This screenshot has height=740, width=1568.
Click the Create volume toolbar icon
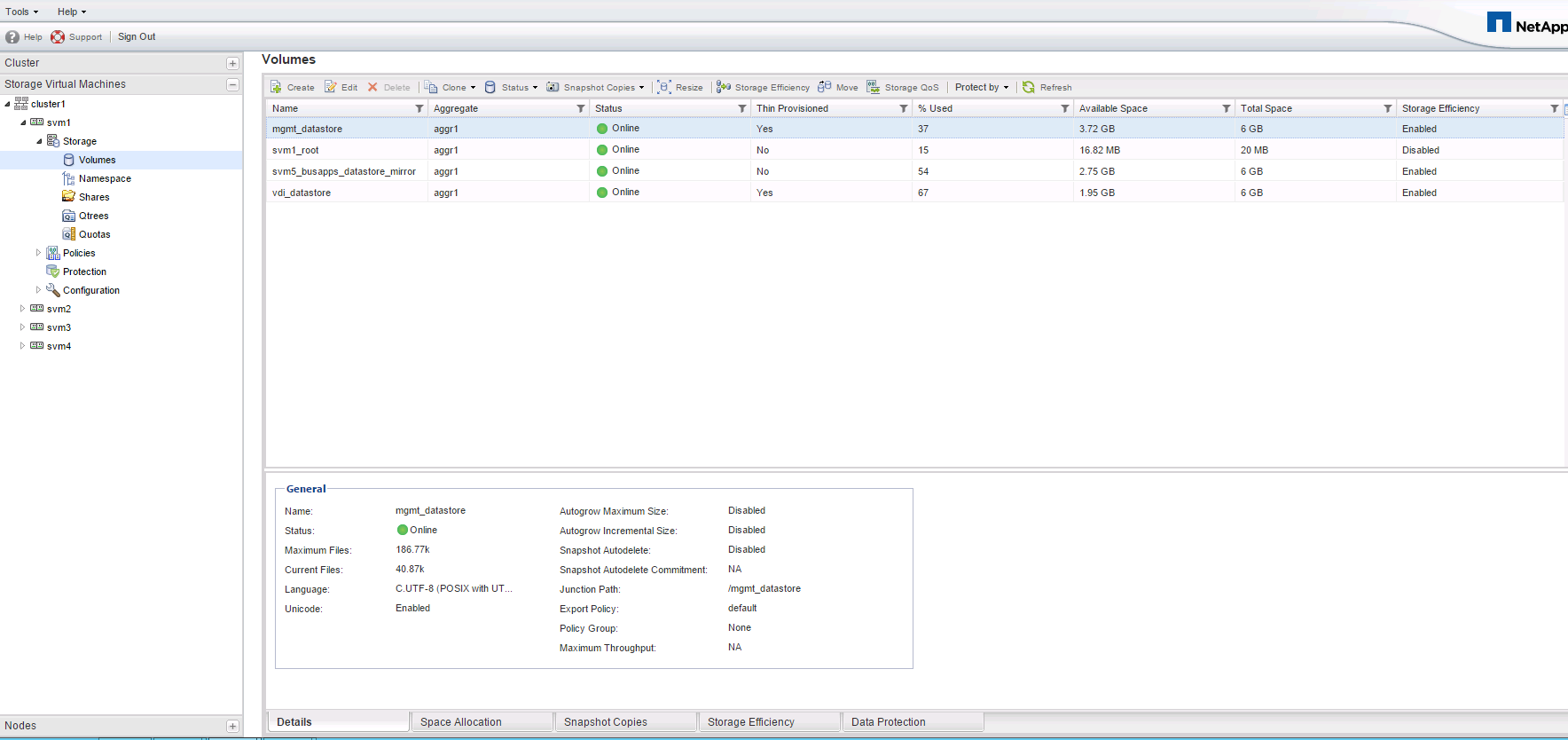pos(277,87)
